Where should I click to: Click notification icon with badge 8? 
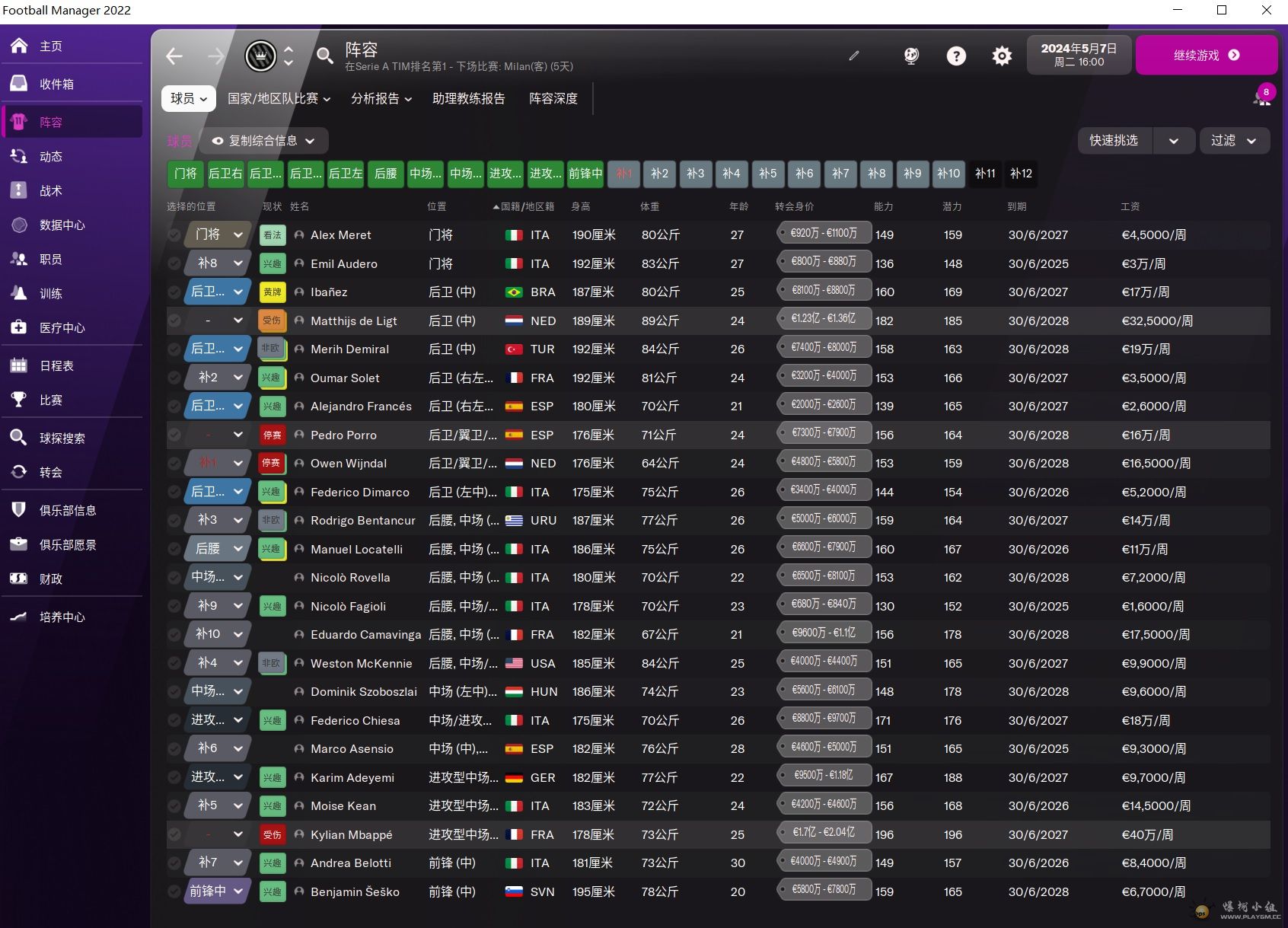coord(1261,97)
